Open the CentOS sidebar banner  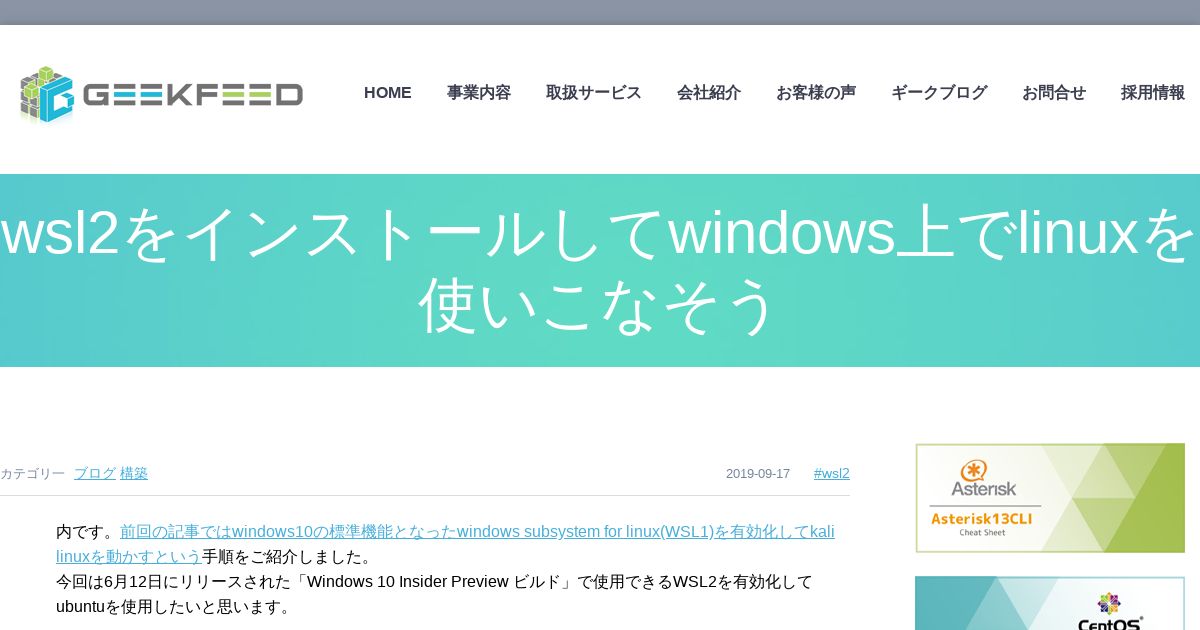1050,603
